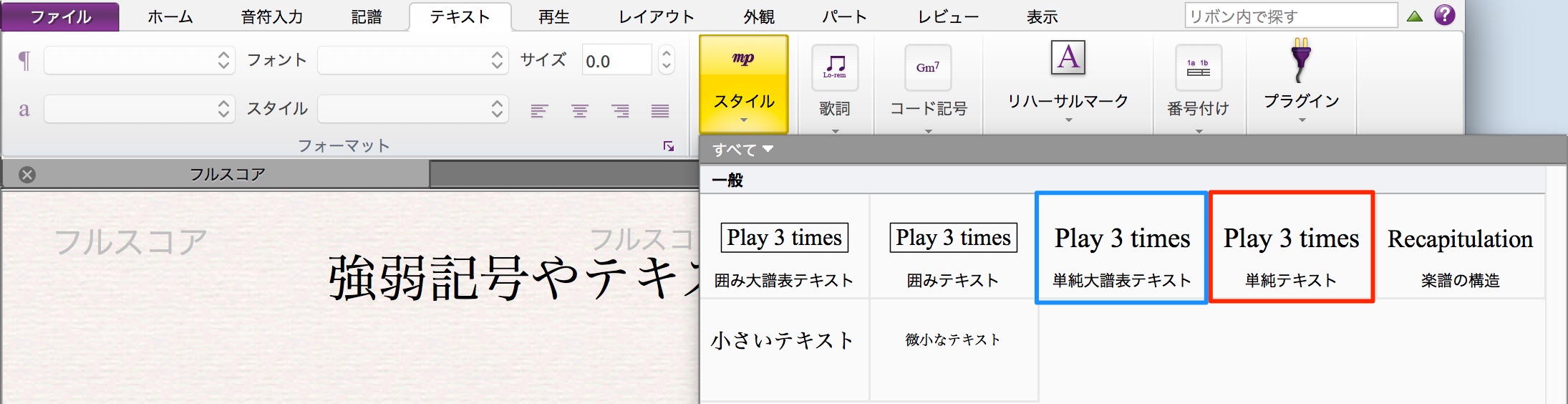Choose 微小なテキスト style
1568x404 pixels.
point(954,350)
